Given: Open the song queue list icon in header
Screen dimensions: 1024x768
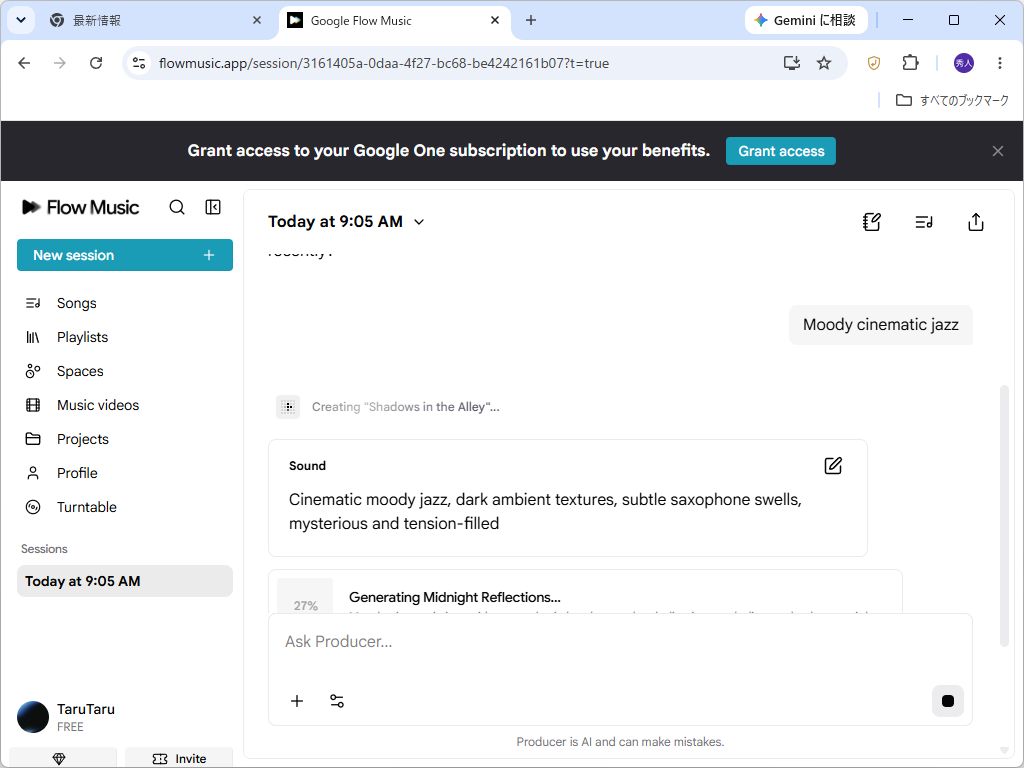Looking at the screenshot, I should point(923,222).
